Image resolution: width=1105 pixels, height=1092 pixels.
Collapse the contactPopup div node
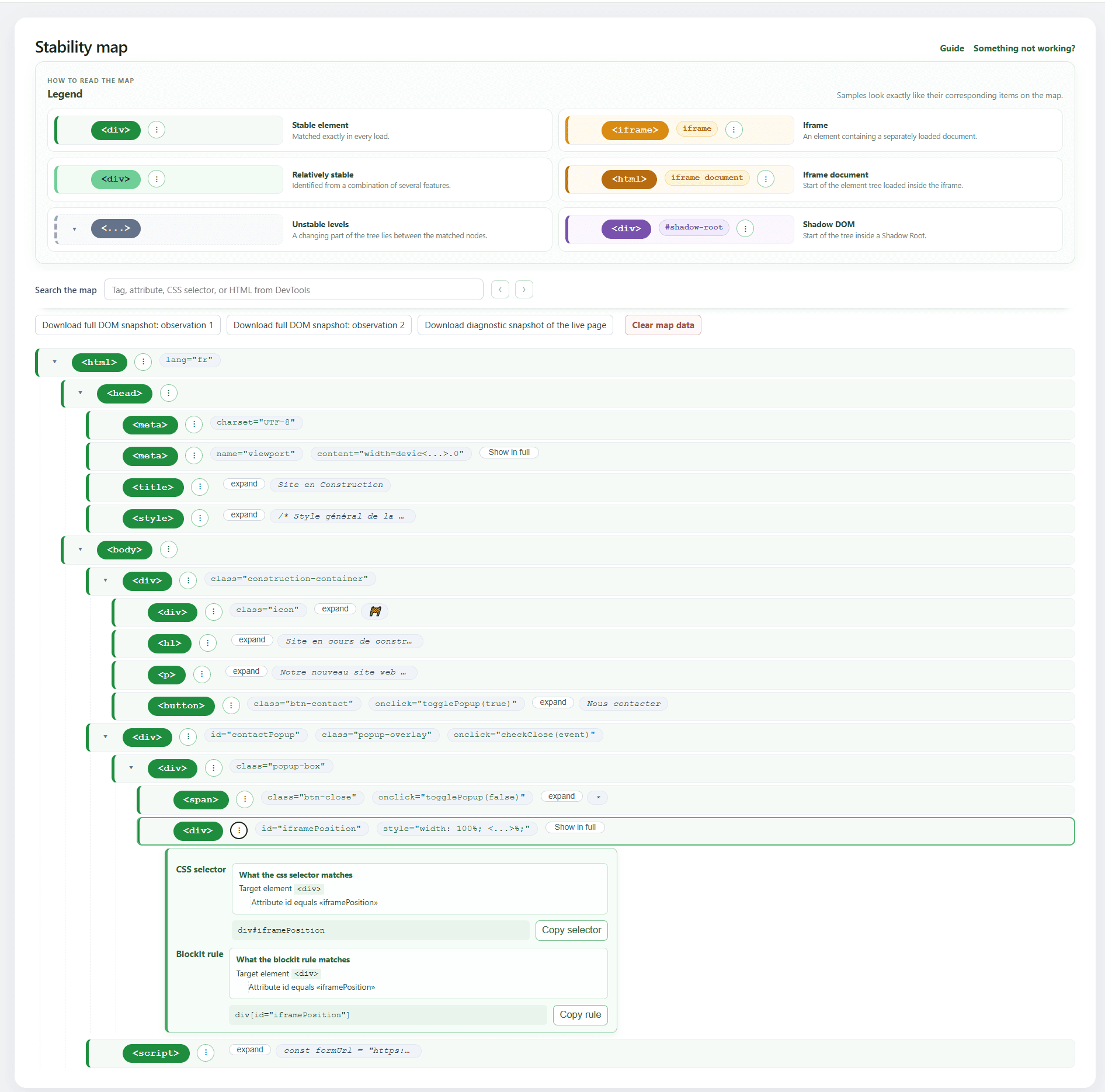(x=106, y=737)
